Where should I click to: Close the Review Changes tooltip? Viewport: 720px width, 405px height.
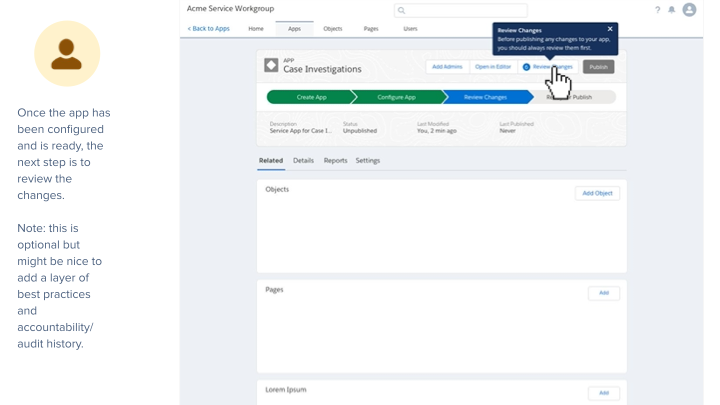[x=610, y=29]
